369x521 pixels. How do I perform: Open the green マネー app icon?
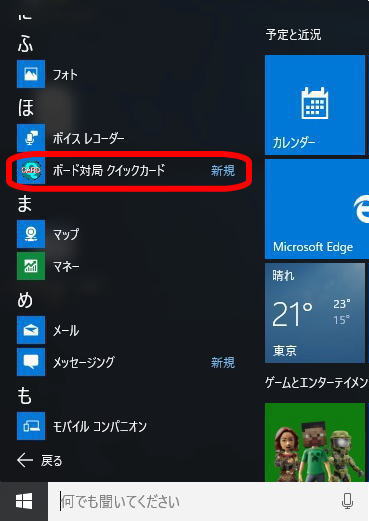coord(31,266)
